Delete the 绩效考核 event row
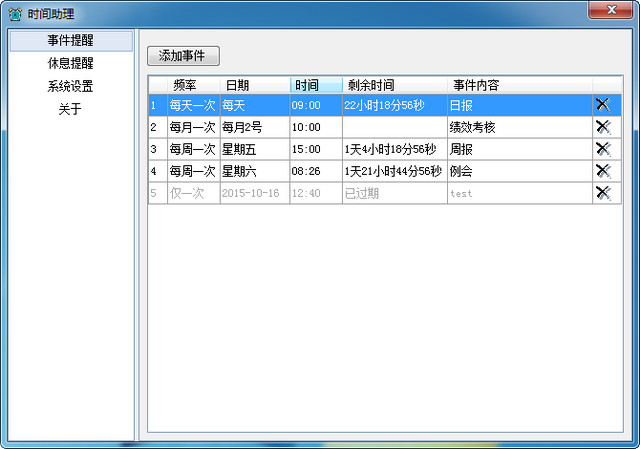640x449 pixels. [603, 127]
